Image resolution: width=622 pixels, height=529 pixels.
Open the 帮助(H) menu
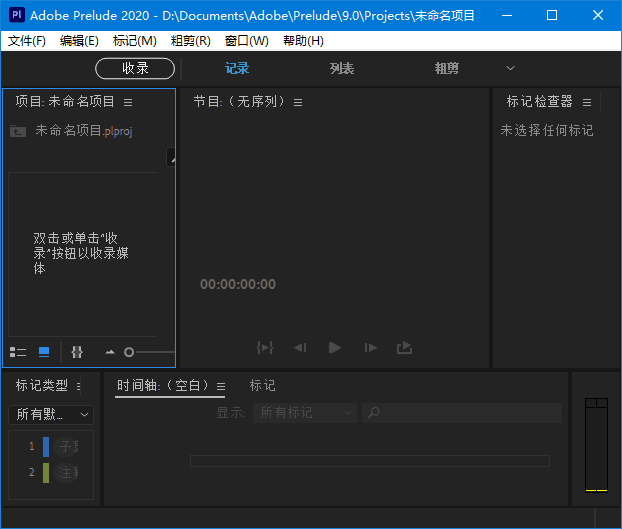(303, 41)
